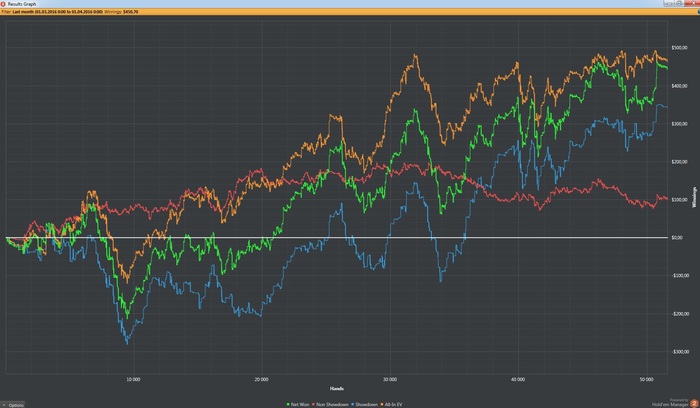Click the Hold'em Manager 2 logo
The height and width of the screenshot is (408, 700).
[694, 404]
